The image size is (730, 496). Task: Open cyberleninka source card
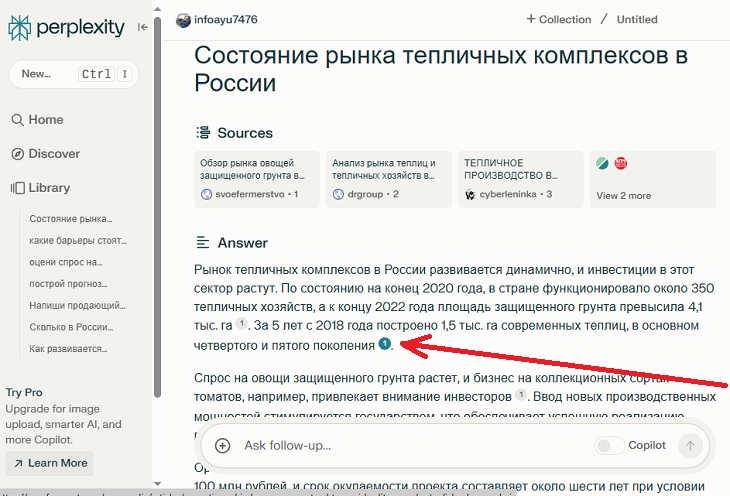[x=520, y=179]
